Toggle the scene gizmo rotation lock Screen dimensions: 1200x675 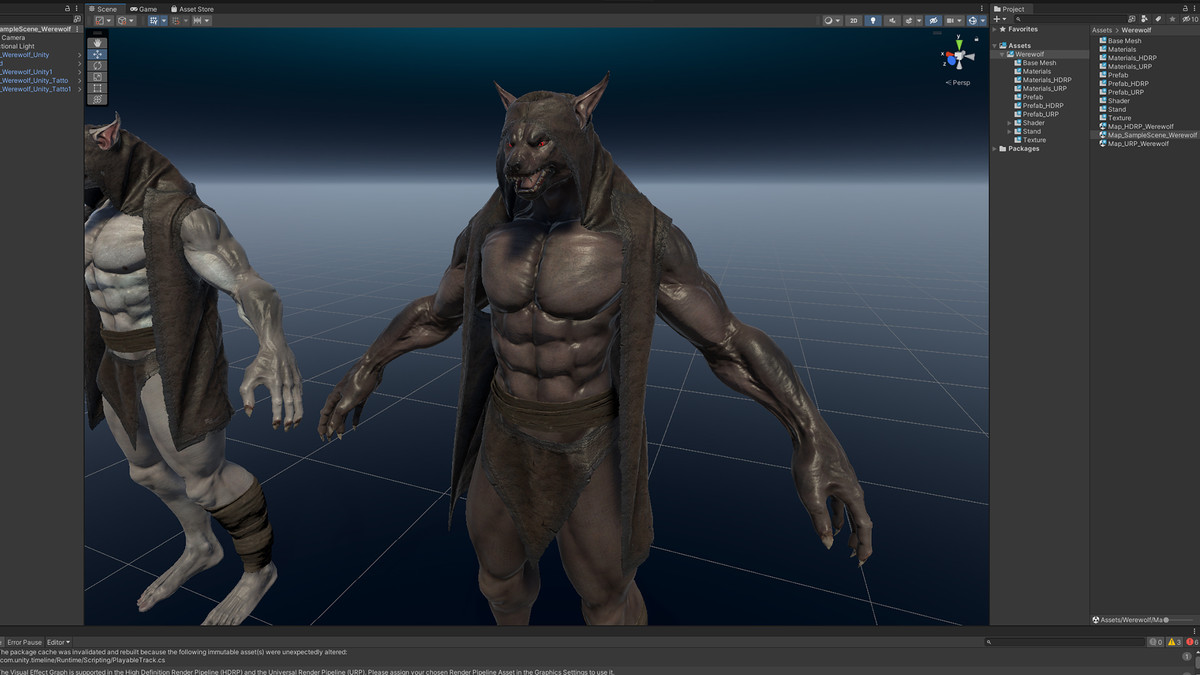978,38
